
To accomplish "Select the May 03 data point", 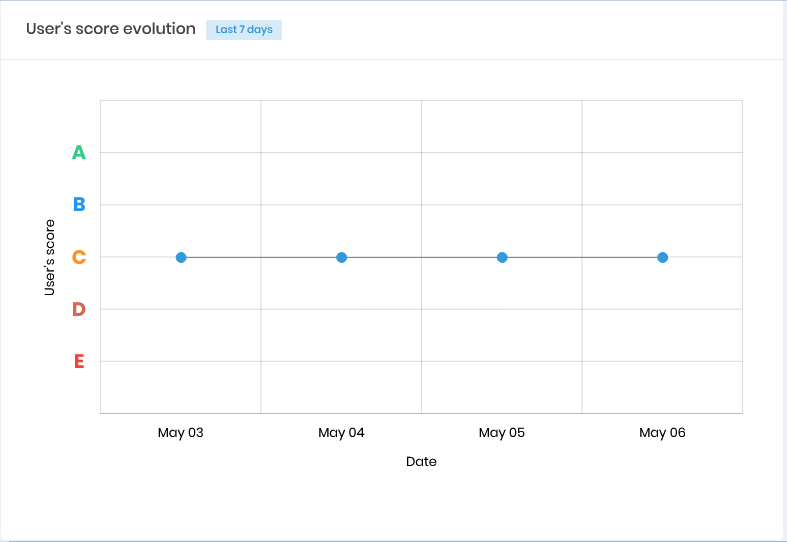I will click(181, 257).
